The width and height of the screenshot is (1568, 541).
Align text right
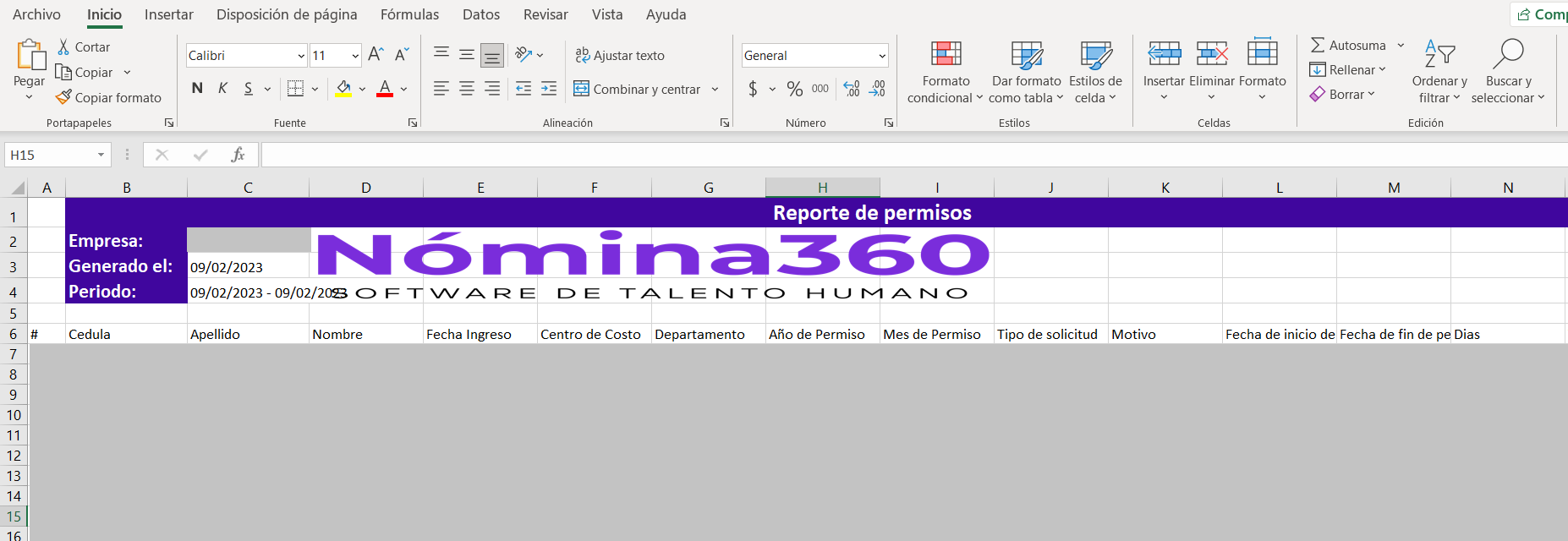(492, 89)
